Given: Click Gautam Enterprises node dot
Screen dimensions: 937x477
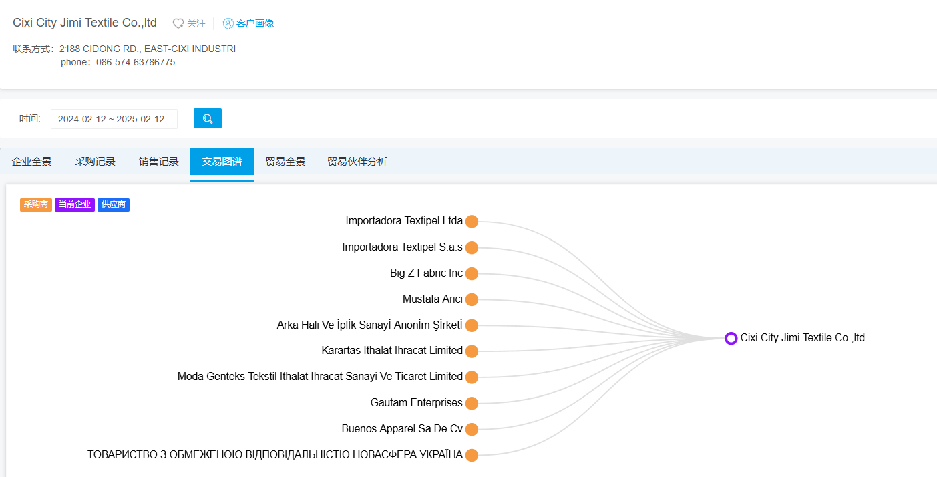Looking at the screenshot, I should (471, 403).
